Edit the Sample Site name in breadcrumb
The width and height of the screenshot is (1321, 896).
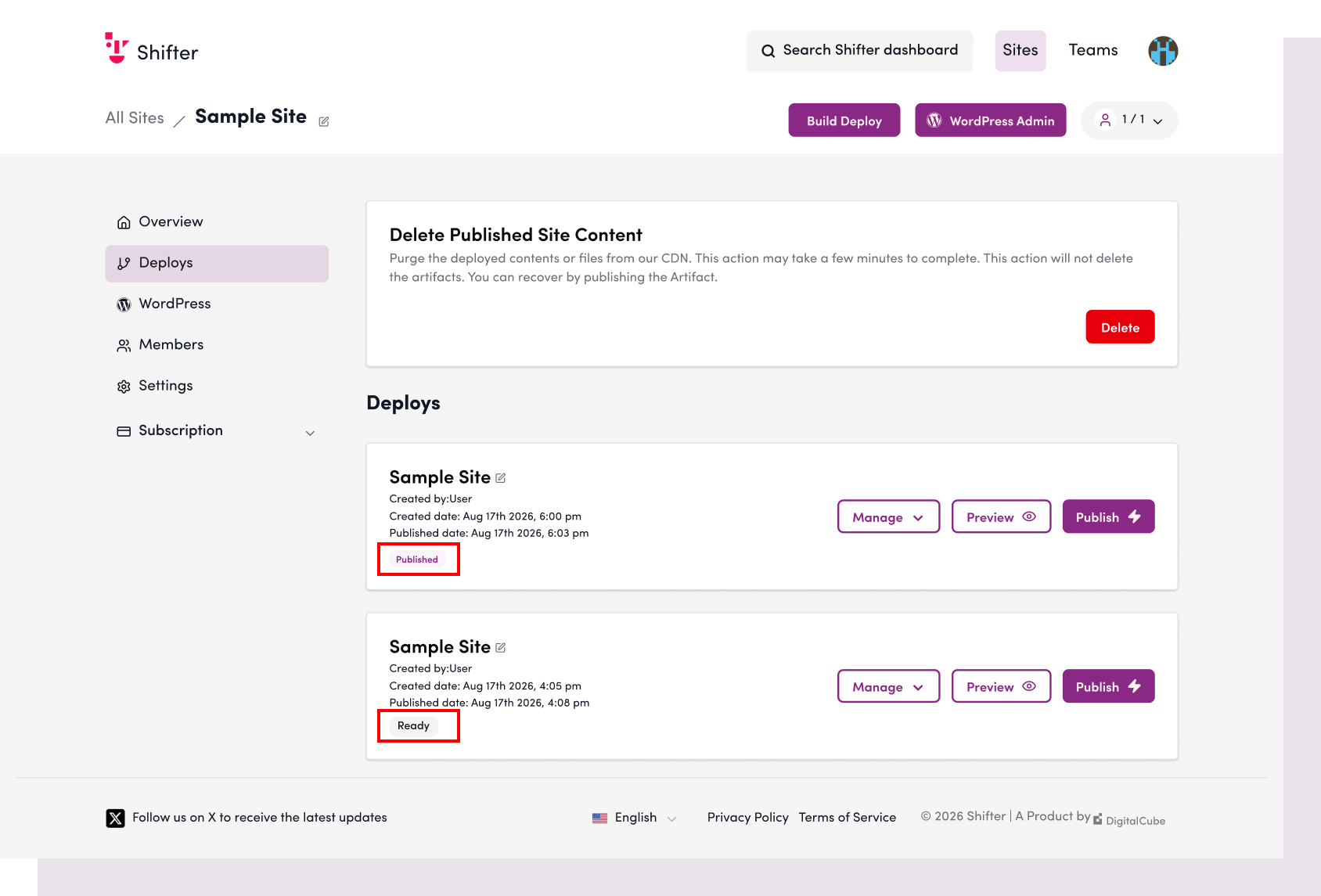point(324,121)
